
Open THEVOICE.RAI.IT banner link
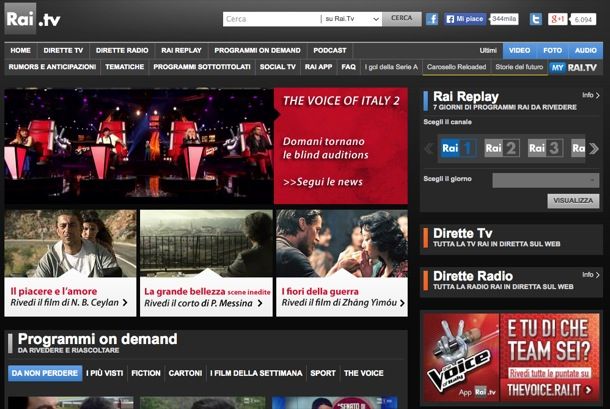point(549,390)
